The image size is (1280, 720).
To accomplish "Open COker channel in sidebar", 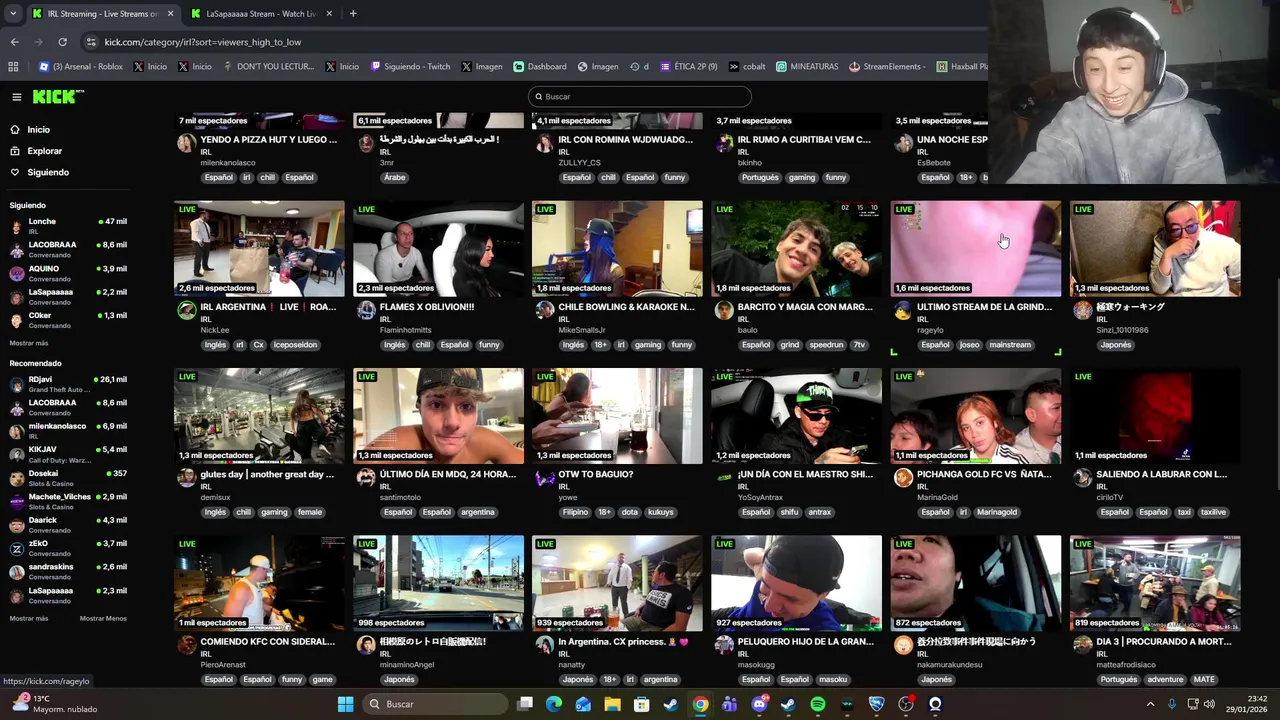I will 68,320.
